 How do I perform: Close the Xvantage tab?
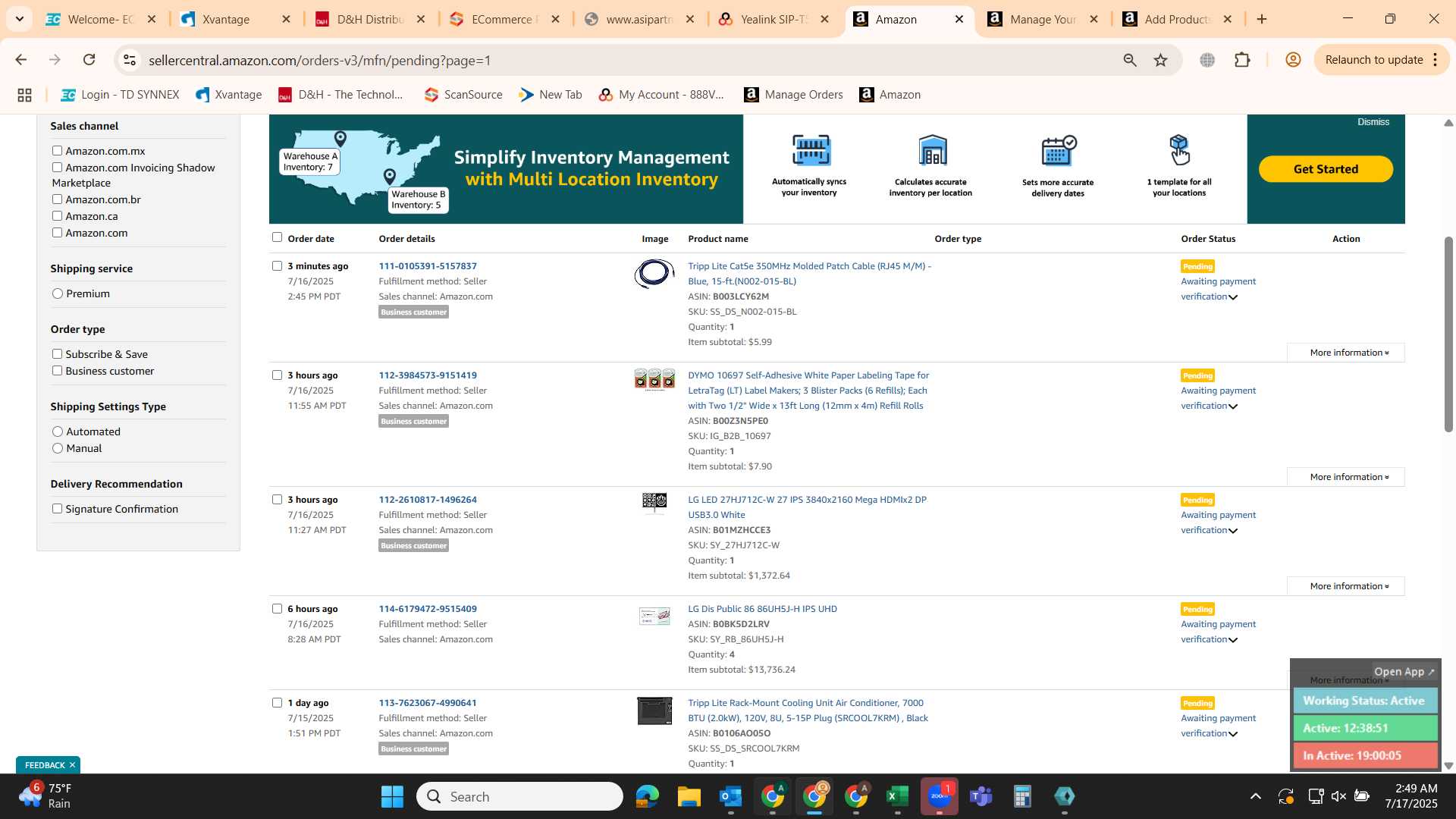coord(286,19)
